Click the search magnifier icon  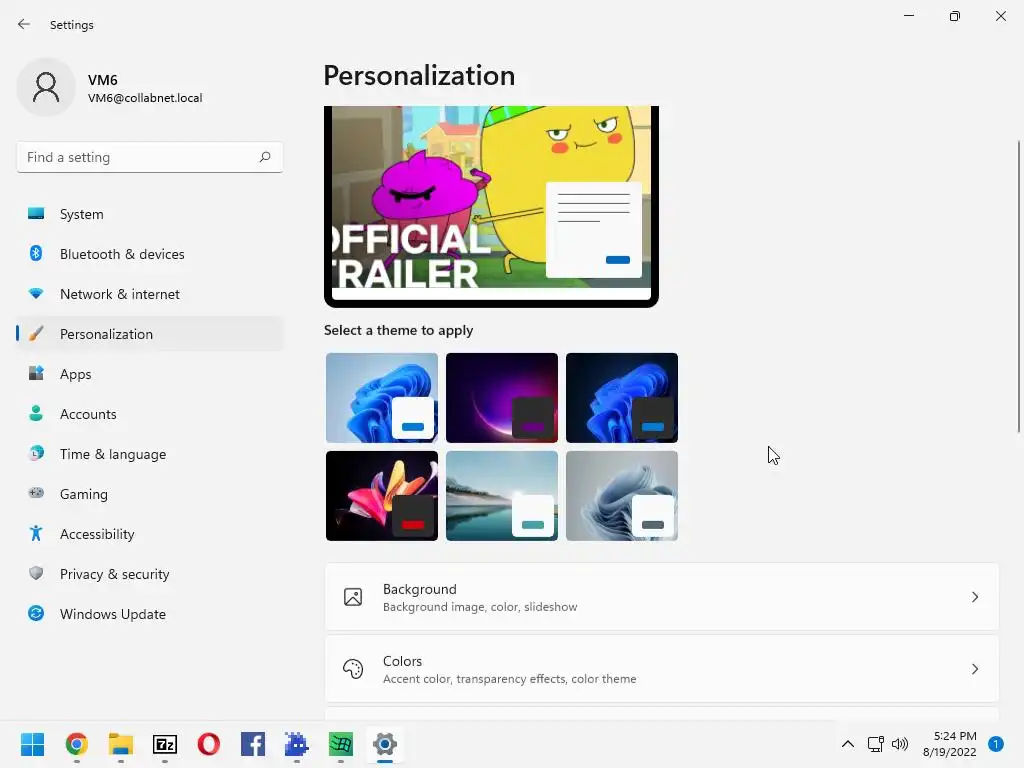tap(264, 157)
